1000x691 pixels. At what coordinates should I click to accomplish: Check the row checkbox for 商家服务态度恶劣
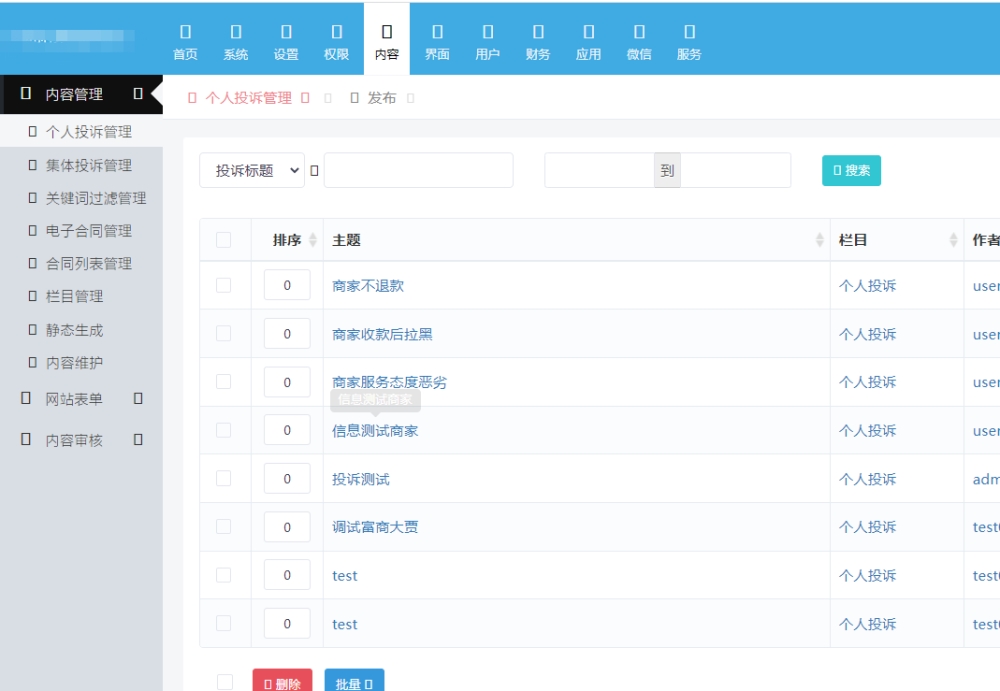click(223, 382)
